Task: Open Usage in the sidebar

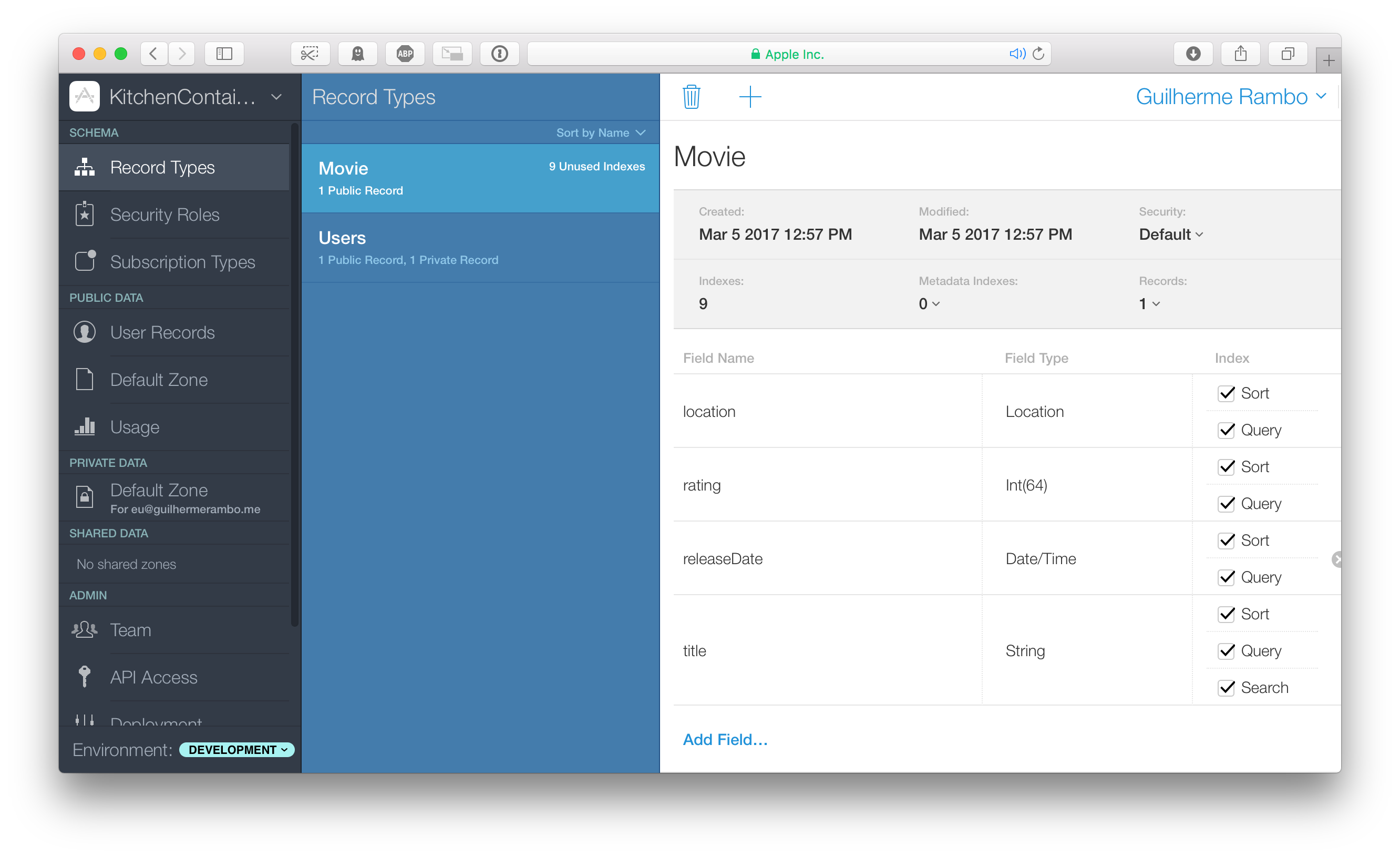Action: click(x=174, y=426)
